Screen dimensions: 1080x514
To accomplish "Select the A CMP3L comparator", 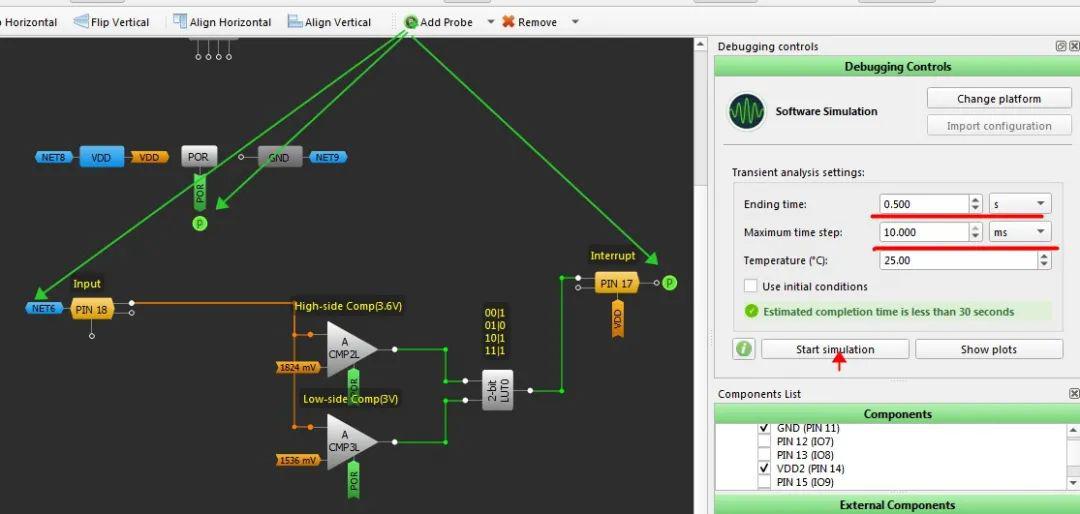I will click(x=349, y=442).
